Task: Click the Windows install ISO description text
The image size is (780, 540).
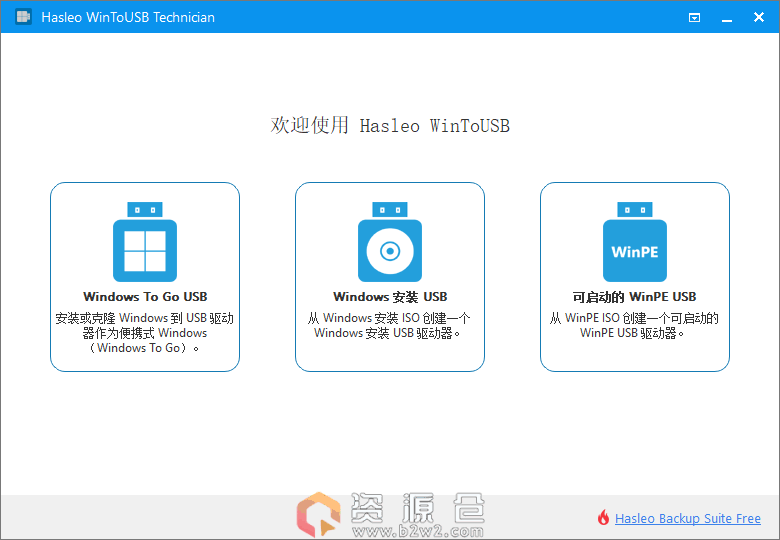Action: 390,326
